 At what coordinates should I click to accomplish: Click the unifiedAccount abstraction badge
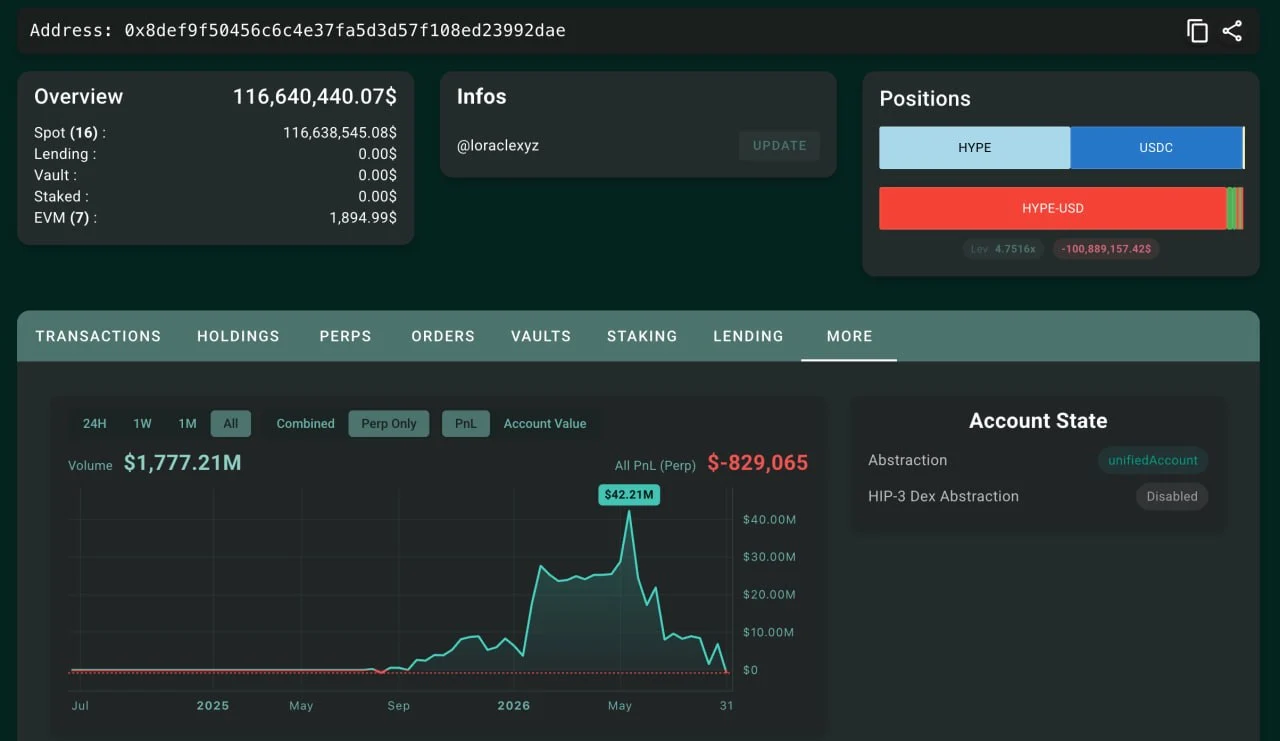coord(1152,460)
